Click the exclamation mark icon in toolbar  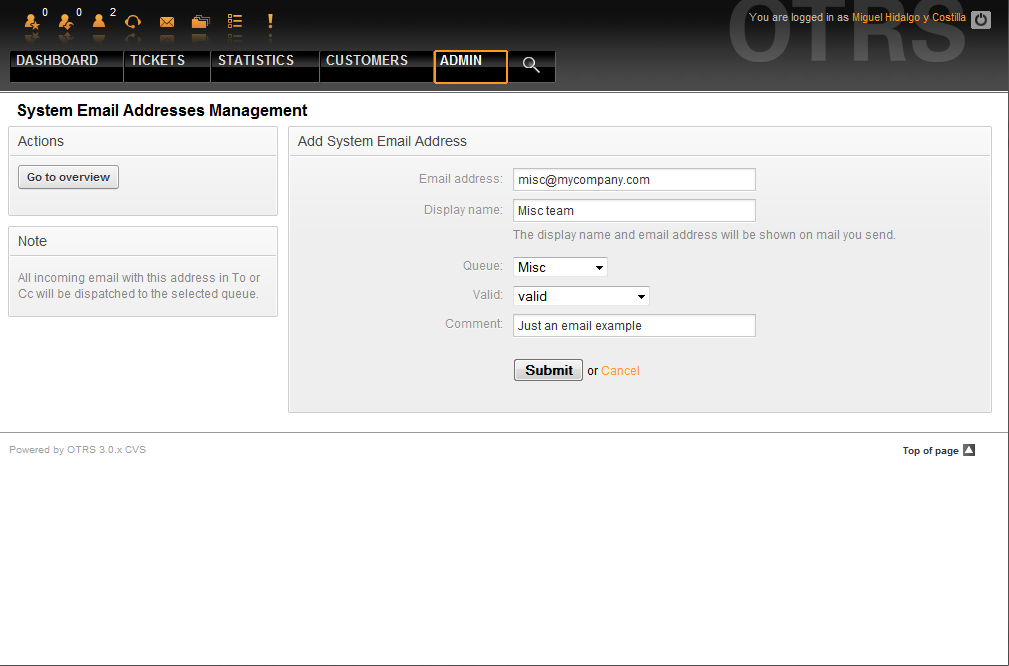tap(270, 21)
